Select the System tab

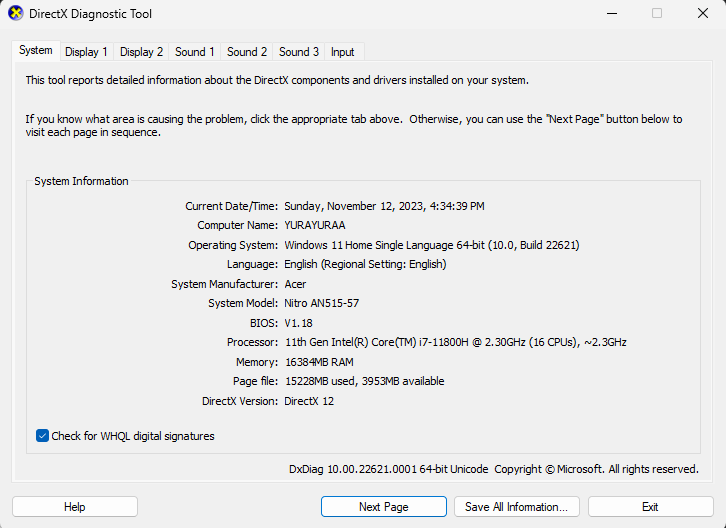[x=36, y=50]
